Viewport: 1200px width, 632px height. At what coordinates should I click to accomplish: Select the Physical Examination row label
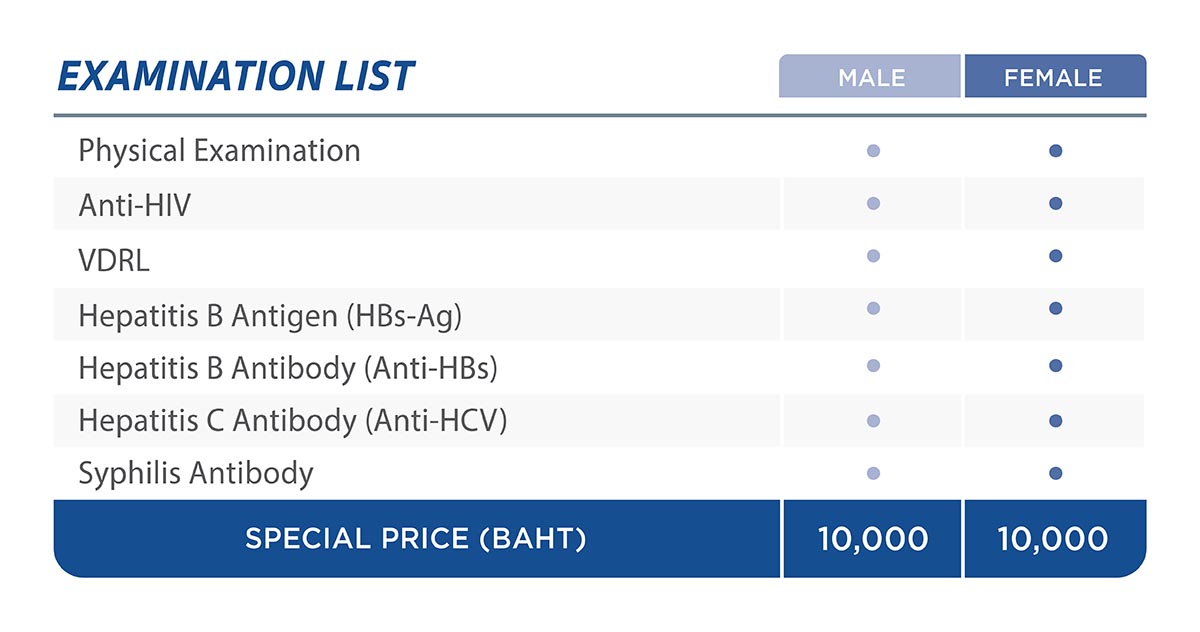coord(219,151)
